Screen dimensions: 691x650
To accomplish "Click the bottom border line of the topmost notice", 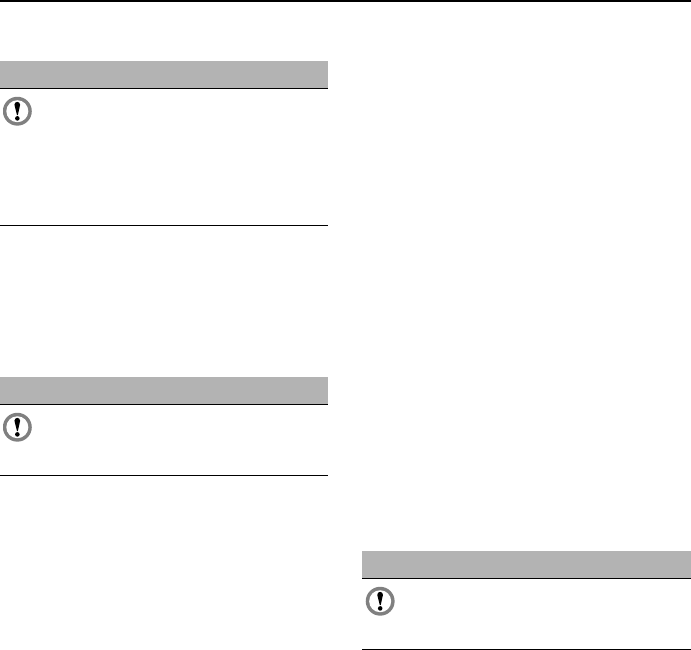I will [x=164, y=225].
